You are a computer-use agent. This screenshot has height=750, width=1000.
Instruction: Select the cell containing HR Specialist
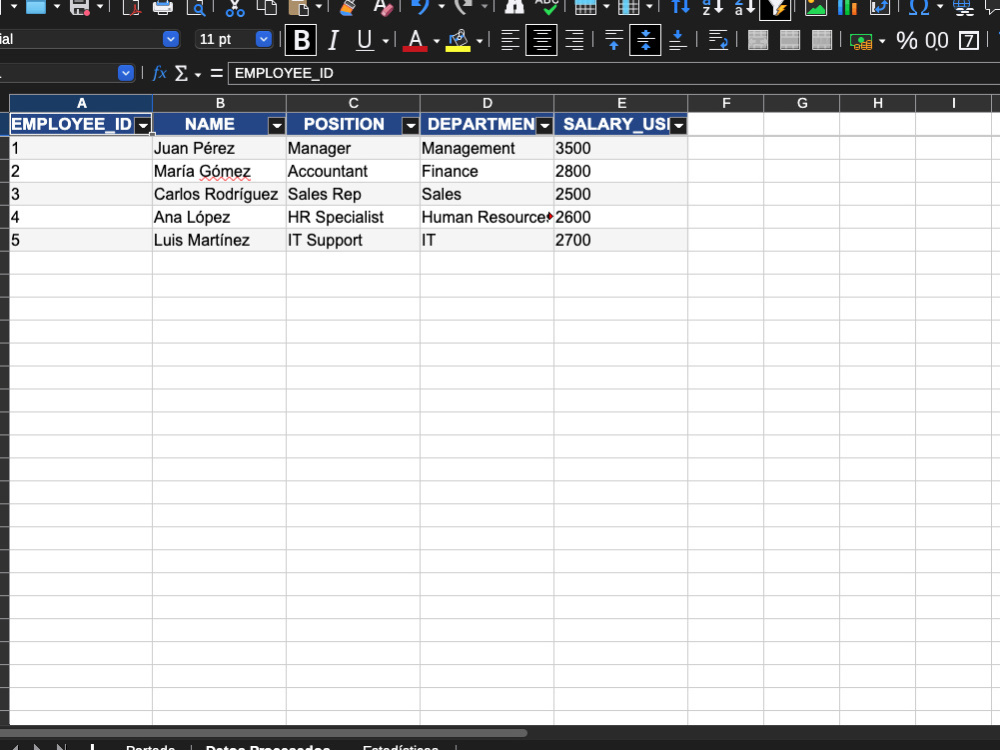[353, 217]
